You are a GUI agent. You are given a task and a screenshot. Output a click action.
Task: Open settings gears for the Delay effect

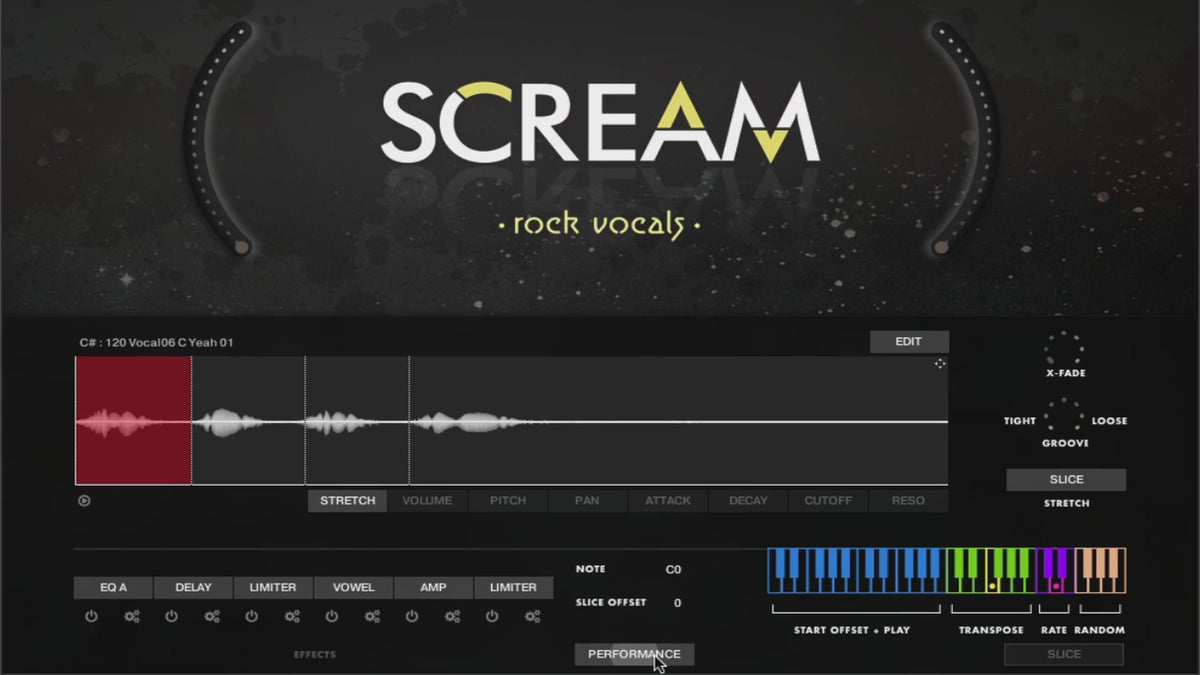pyautogui.click(x=212, y=617)
